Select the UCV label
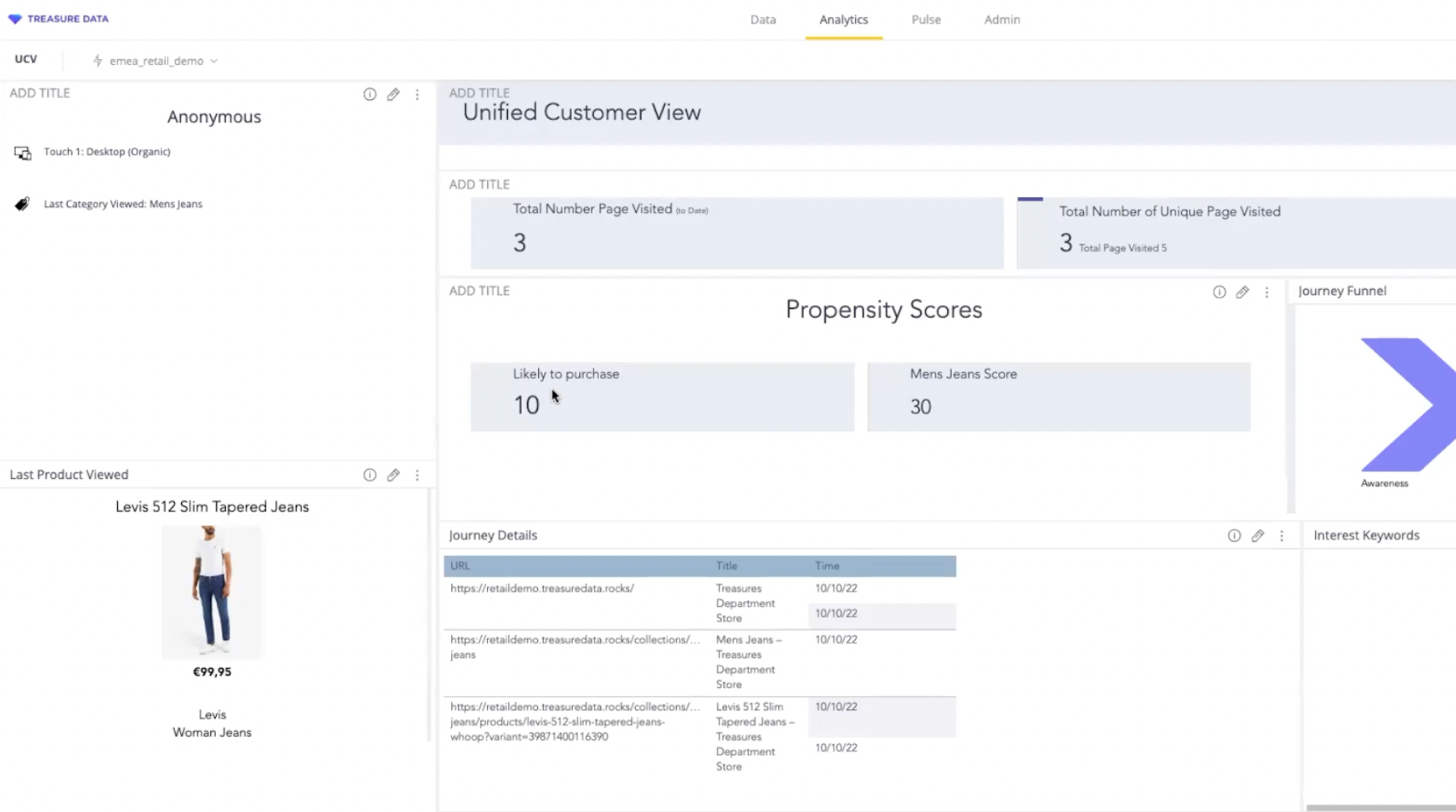 click(26, 59)
